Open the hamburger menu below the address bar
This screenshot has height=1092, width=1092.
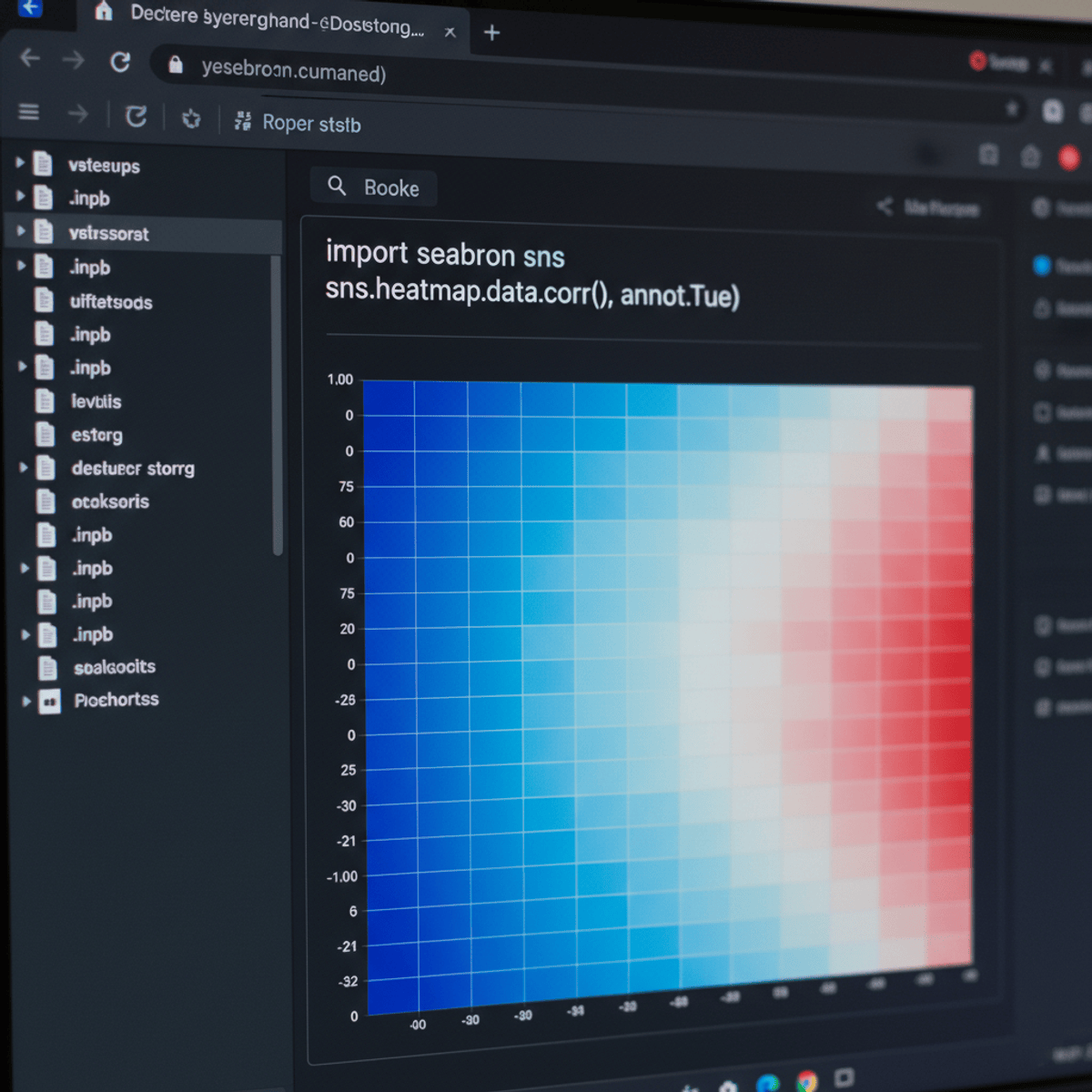(28, 112)
